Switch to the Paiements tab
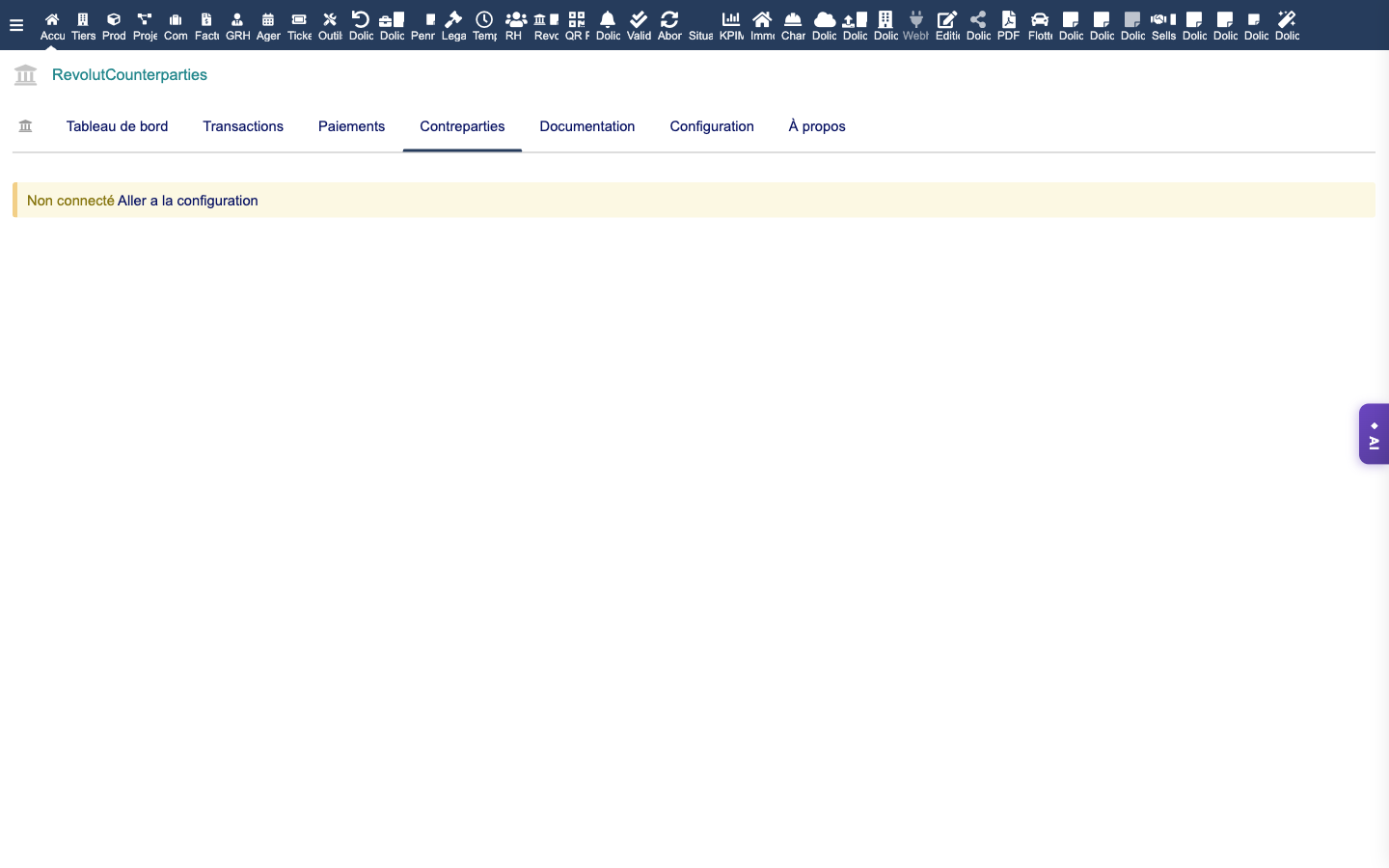The height and width of the screenshot is (868, 1389). click(x=351, y=126)
